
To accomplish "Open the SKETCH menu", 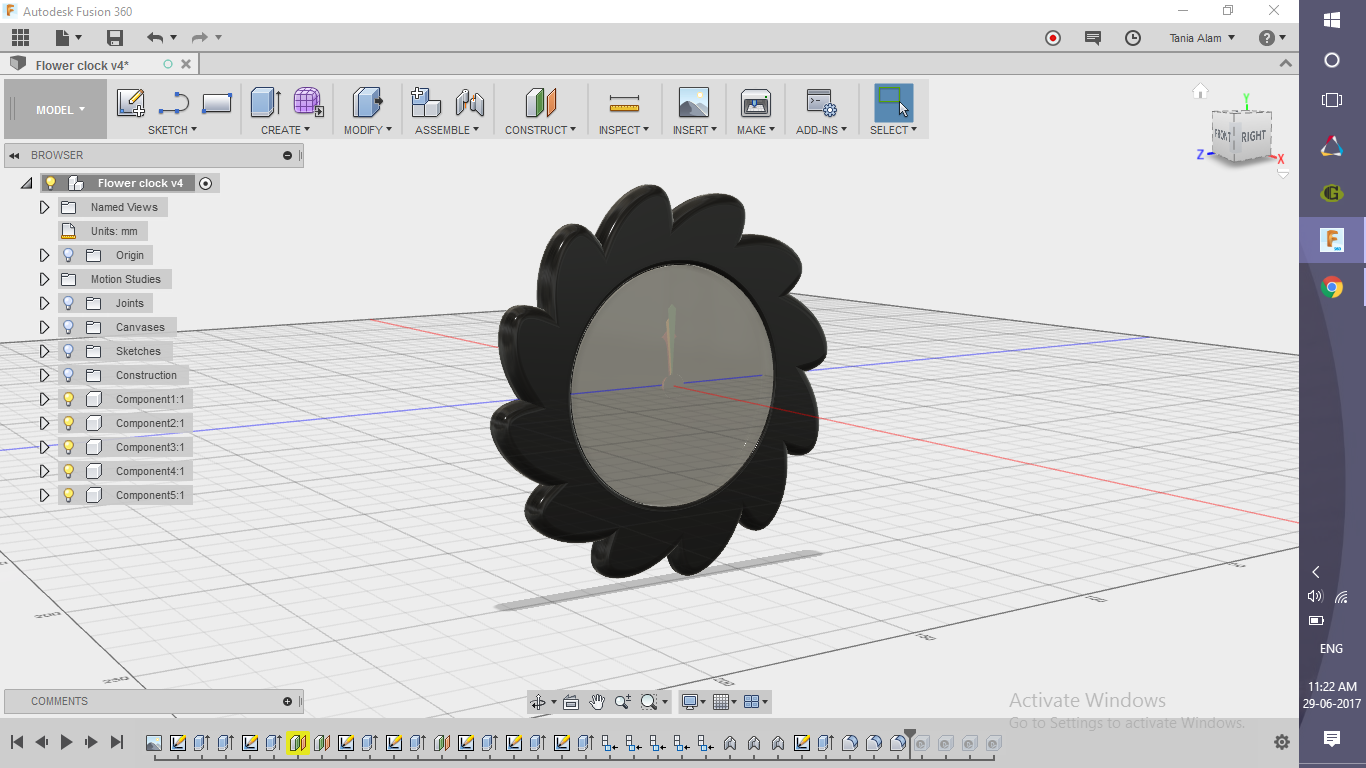I will click(172, 130).
